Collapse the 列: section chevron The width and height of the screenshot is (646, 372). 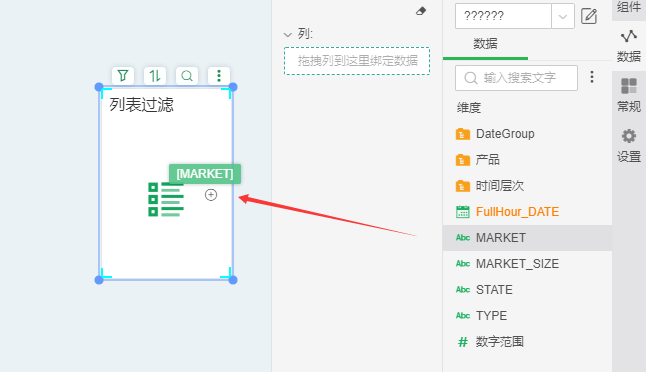(288, 35)
